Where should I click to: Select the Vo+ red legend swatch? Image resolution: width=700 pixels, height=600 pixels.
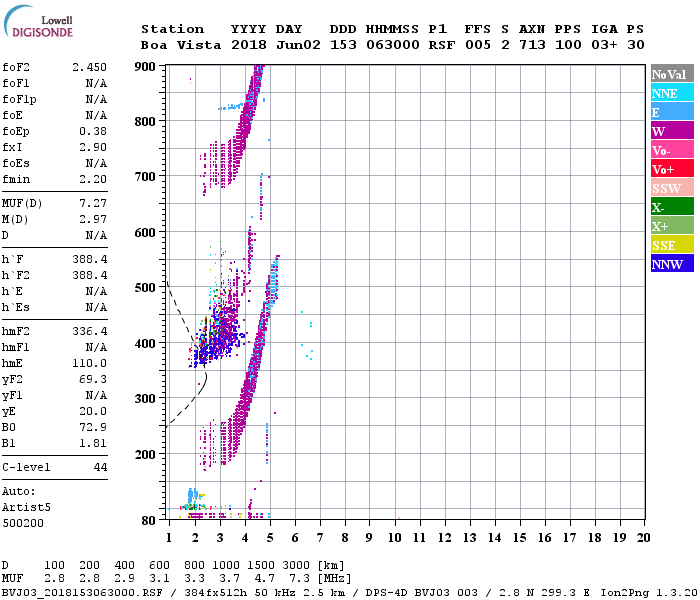[x=672, y=169]
